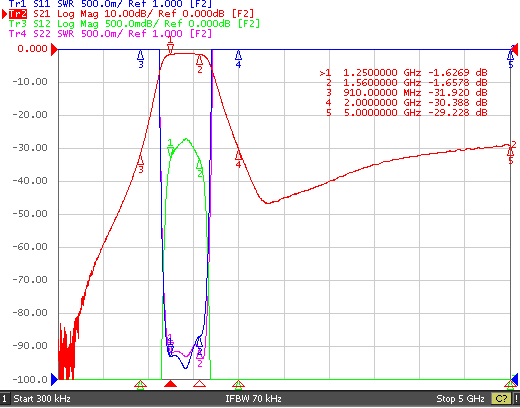Click the solid red marker triangle on frequency axis
520x408 pixels.
(170, 384)
